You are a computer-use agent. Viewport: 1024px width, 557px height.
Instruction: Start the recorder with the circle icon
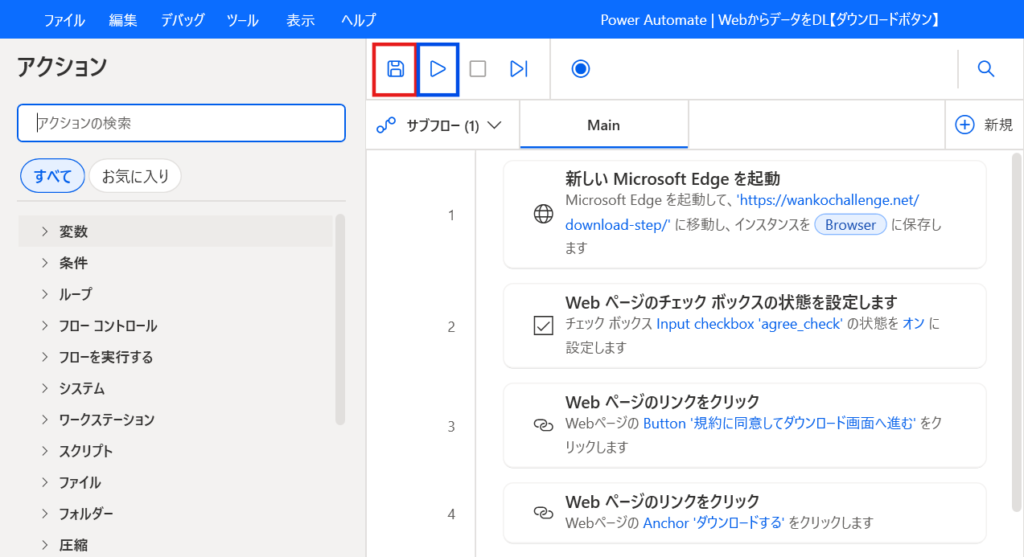pyautogui.click(x=581, y=69)
